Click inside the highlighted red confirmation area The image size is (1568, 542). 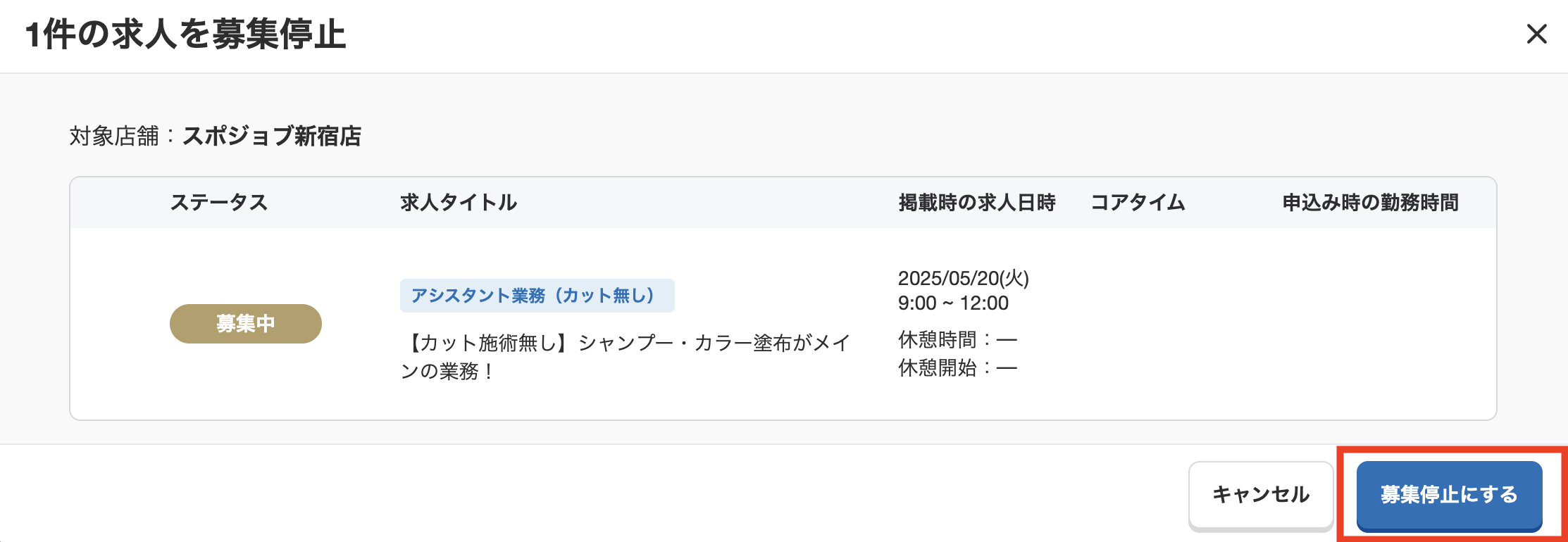(x=1449, y=495)
